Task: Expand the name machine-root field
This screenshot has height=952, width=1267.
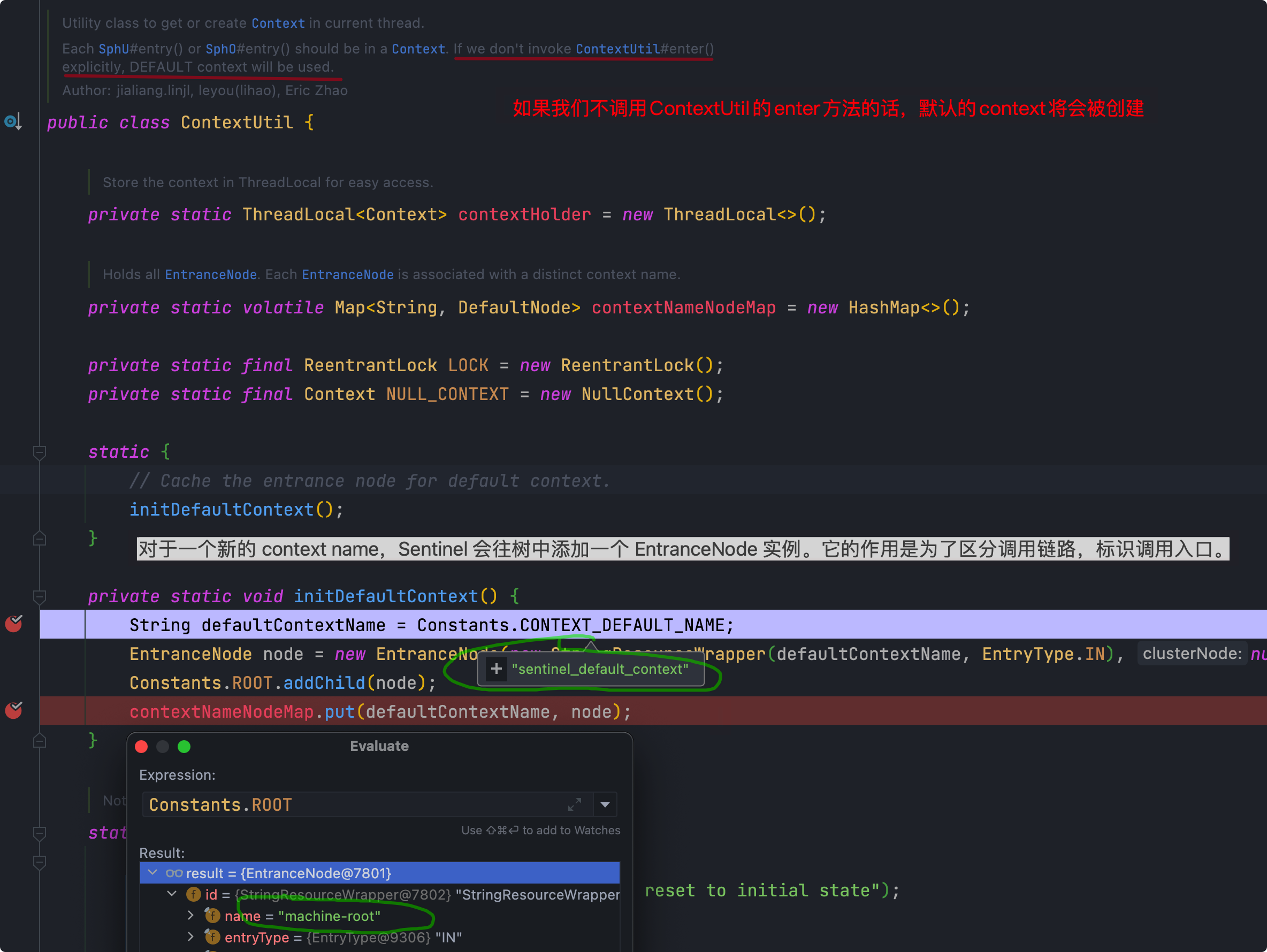Action: coord(190,915)
